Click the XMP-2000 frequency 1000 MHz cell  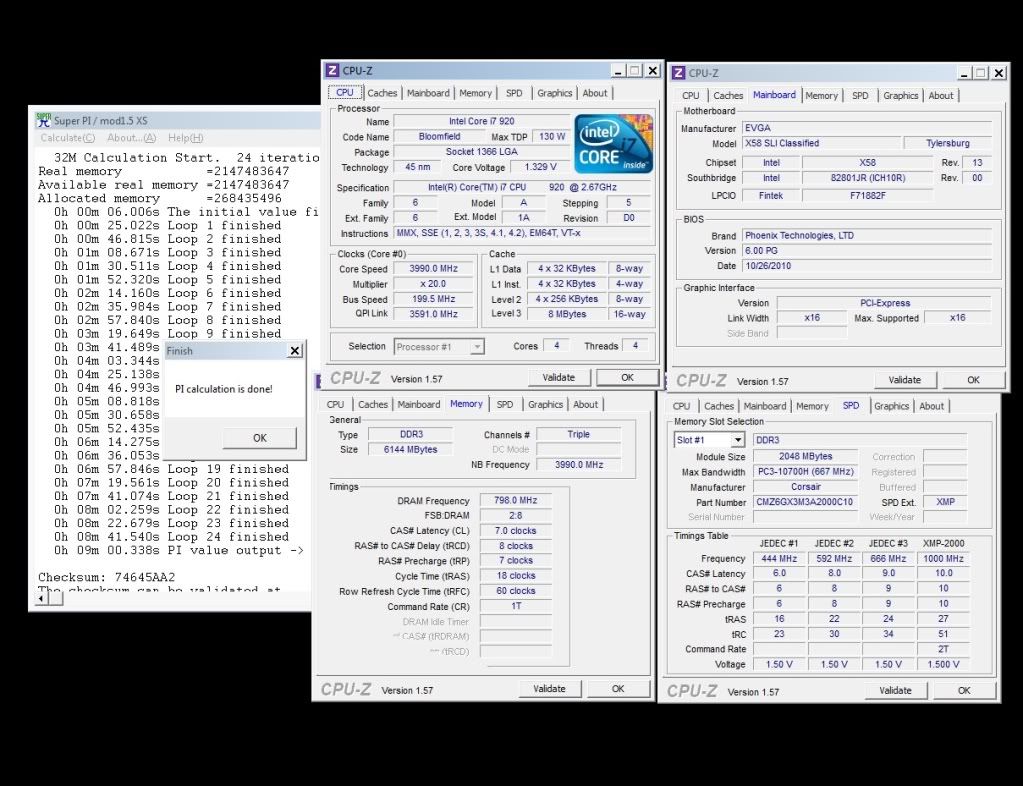click(x=943, y=559)
